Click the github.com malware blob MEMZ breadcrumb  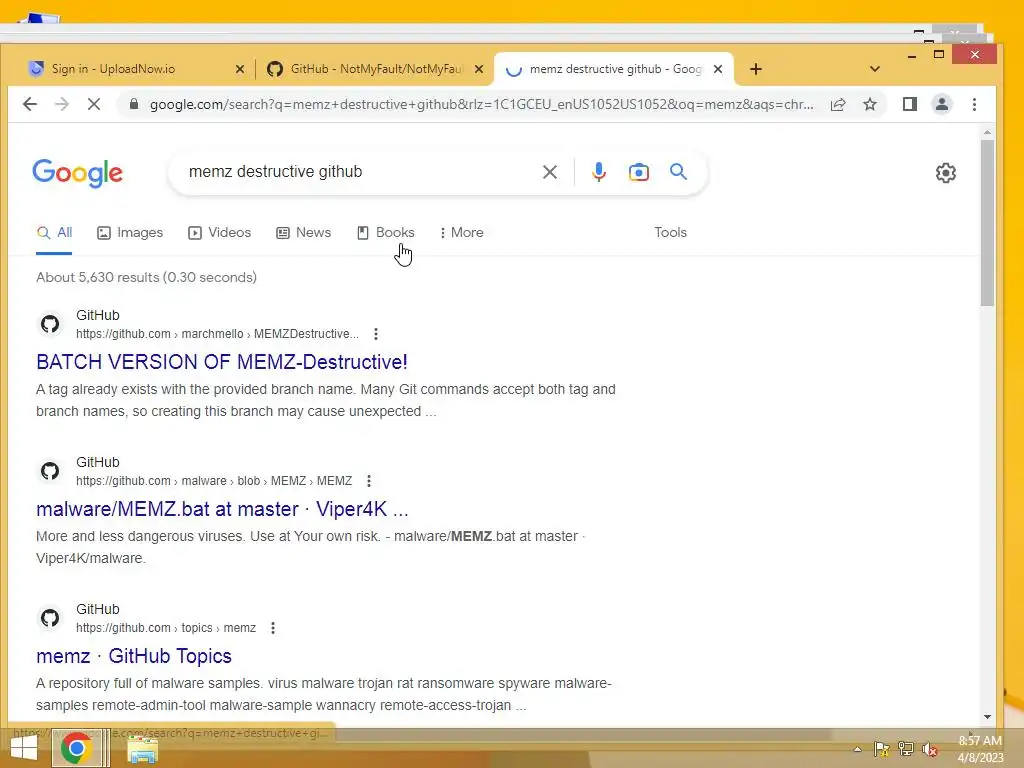click(x=214, y=481)
